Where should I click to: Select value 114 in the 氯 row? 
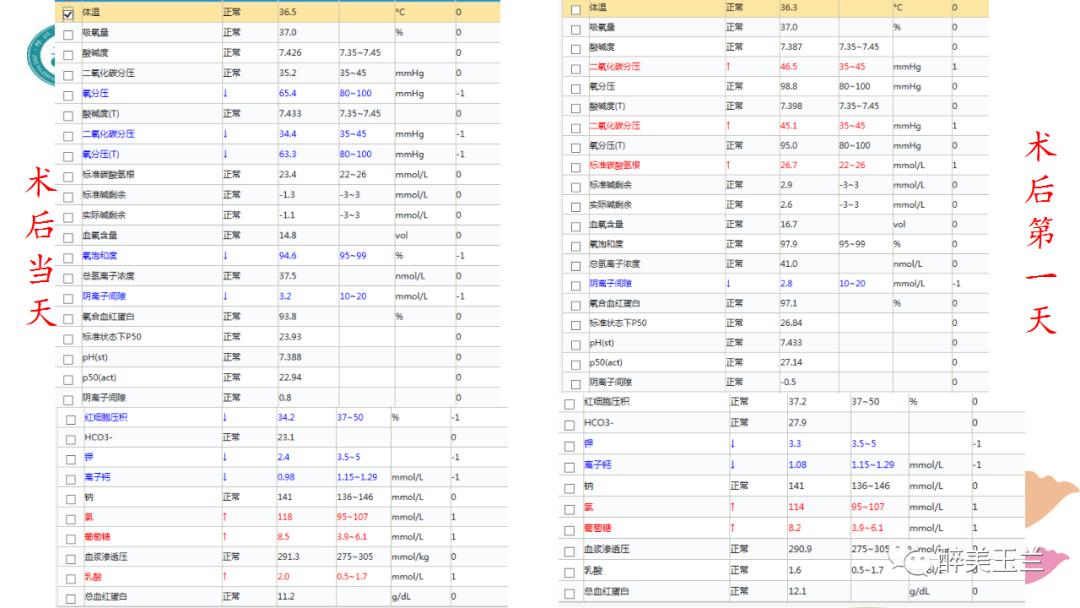[x=796, y=507]
